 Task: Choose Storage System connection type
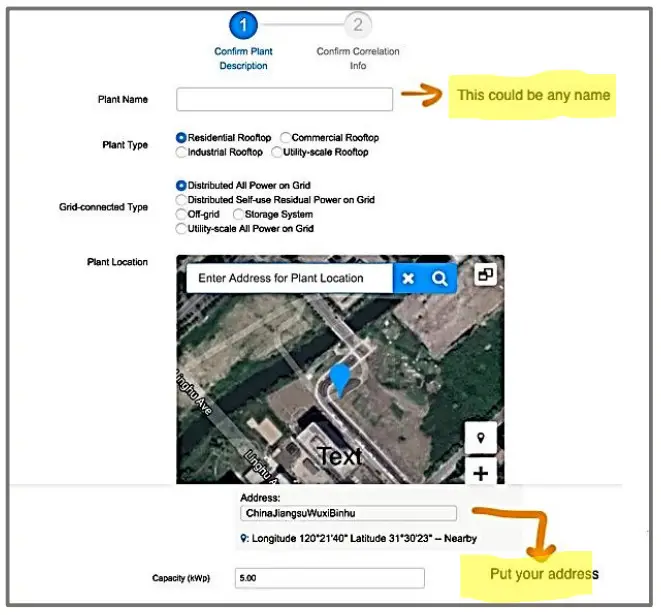tap(238, 214)
